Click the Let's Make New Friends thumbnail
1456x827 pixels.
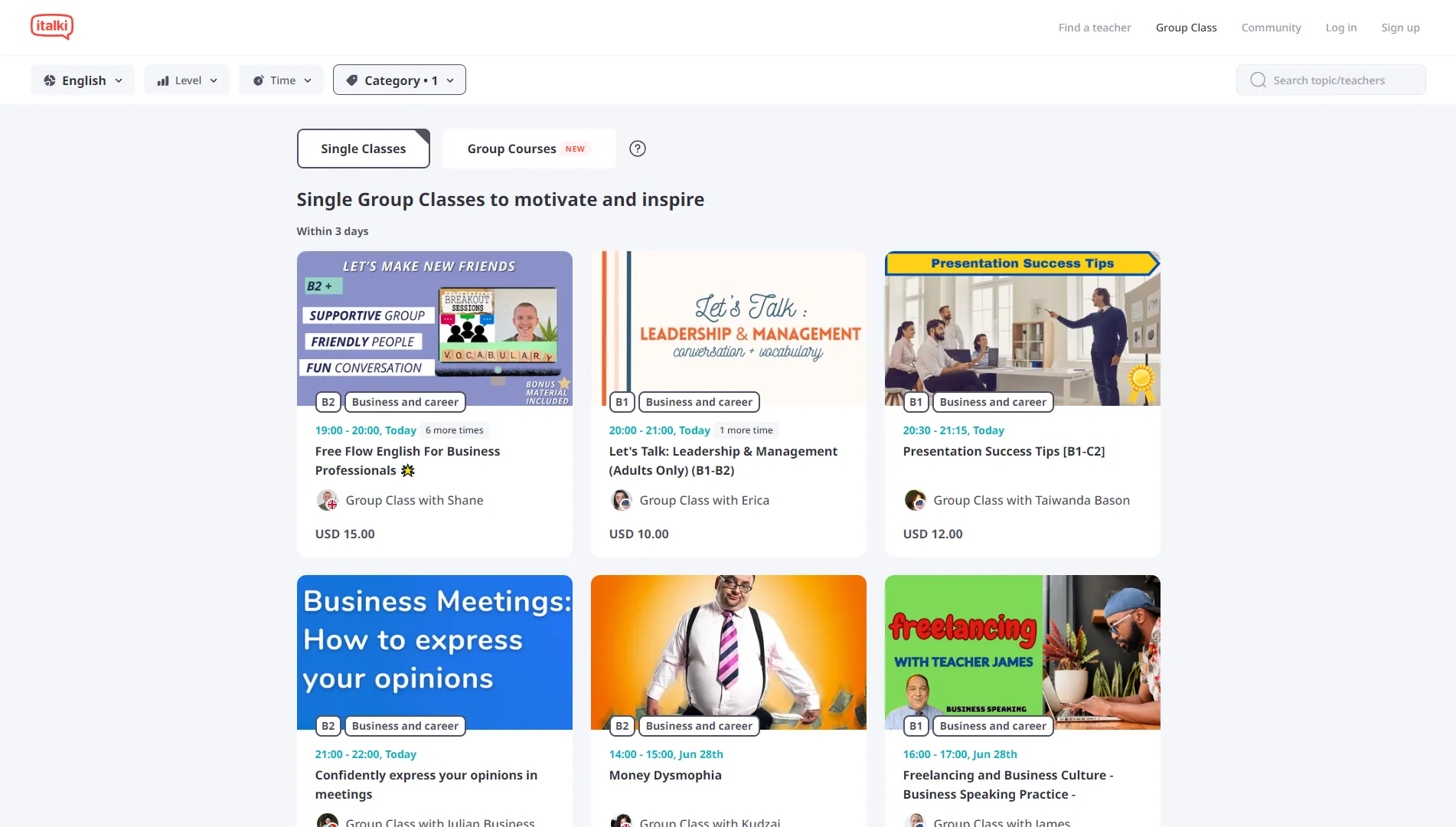click(x=435, y=329)
